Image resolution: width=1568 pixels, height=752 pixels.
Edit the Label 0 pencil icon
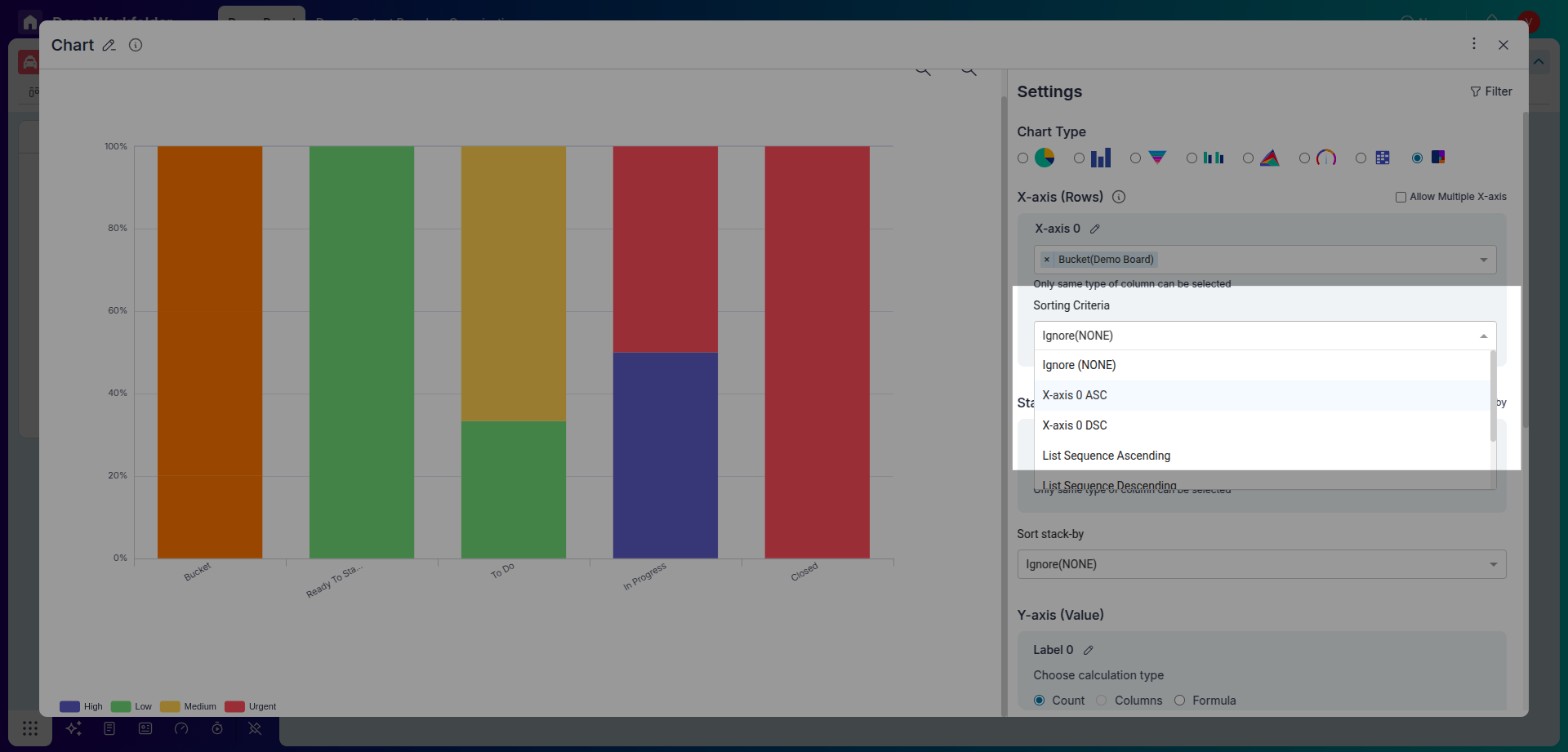coord(1089,651)
